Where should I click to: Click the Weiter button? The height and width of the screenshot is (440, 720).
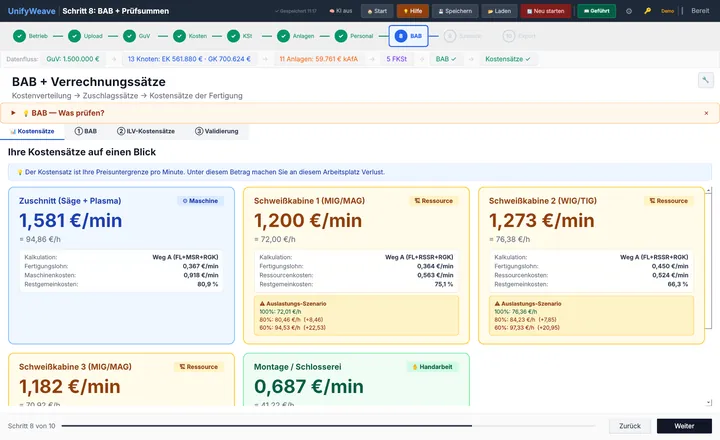[684, 426]
